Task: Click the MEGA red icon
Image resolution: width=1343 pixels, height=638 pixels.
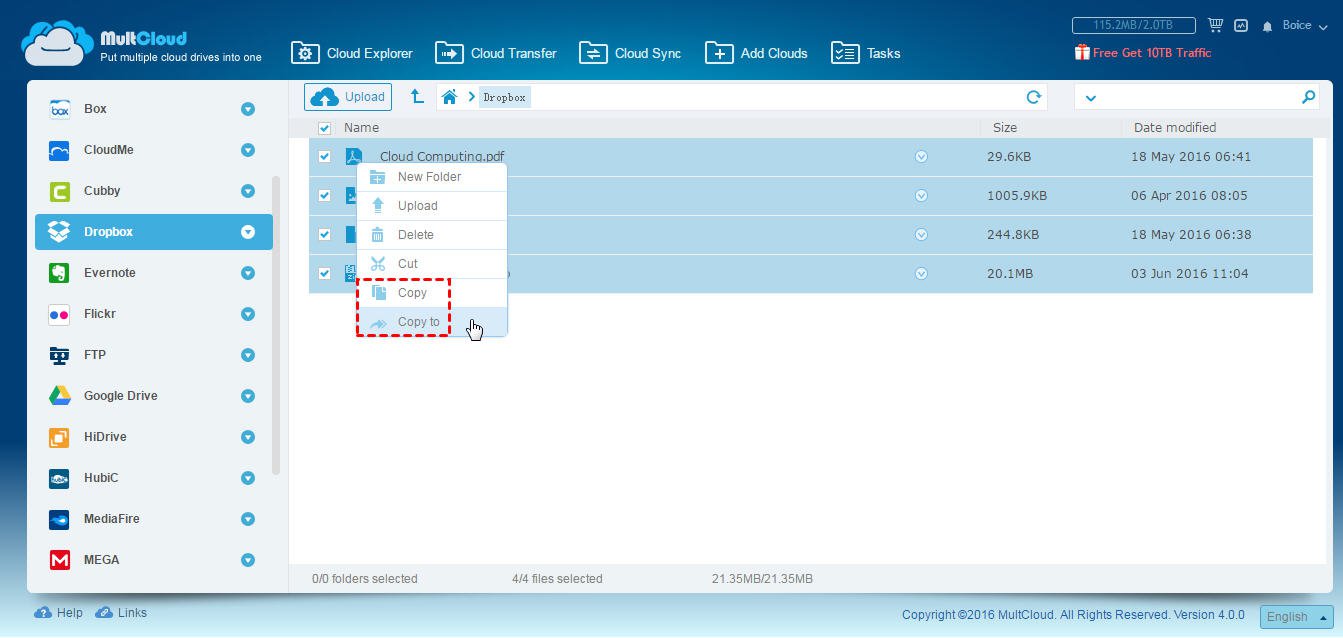Action: pos(59,560)
